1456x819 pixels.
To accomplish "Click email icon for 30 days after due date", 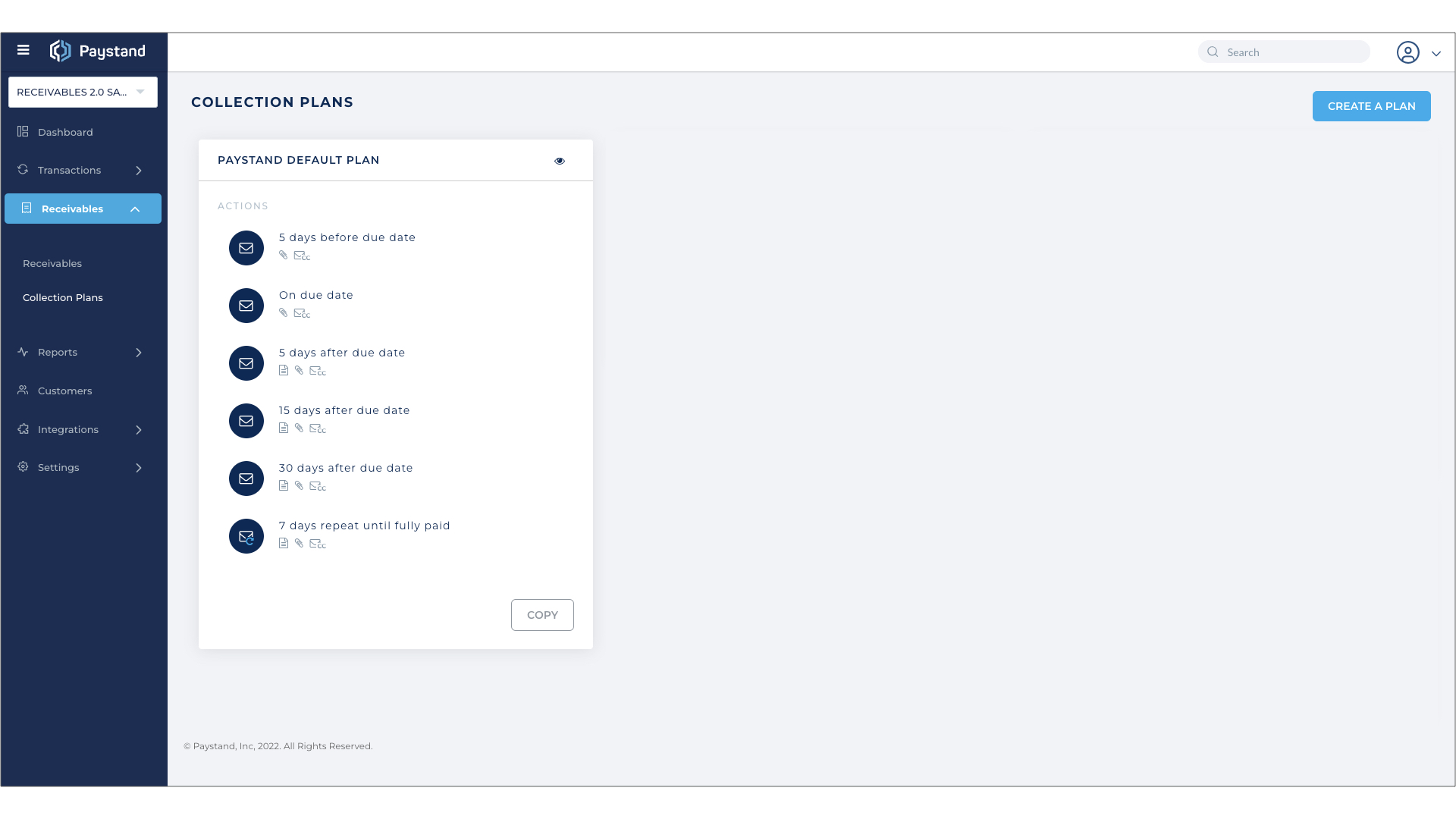I will point(246,479).
